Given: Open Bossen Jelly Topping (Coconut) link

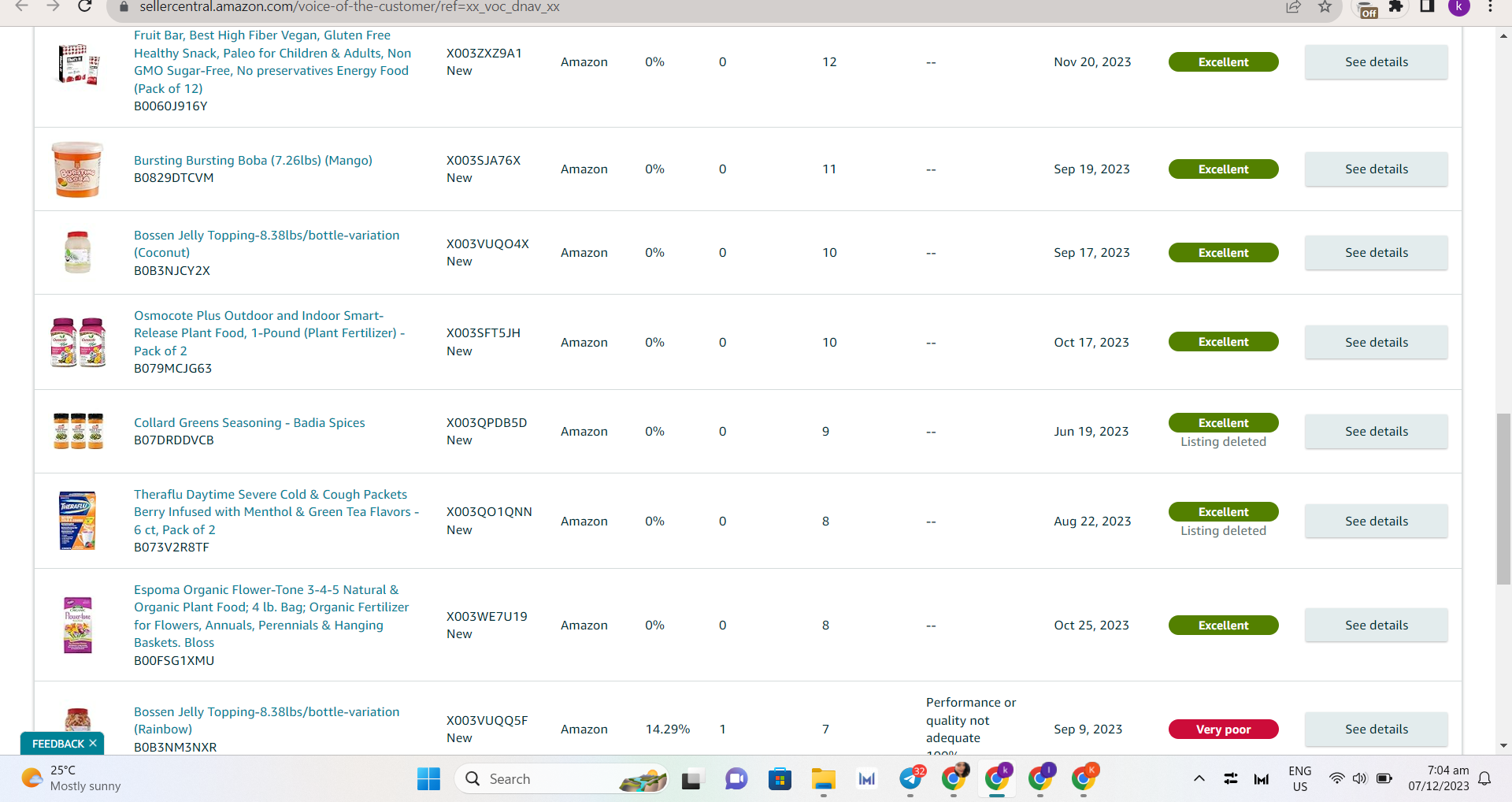Looking at the screenshot, I should 266,244.
